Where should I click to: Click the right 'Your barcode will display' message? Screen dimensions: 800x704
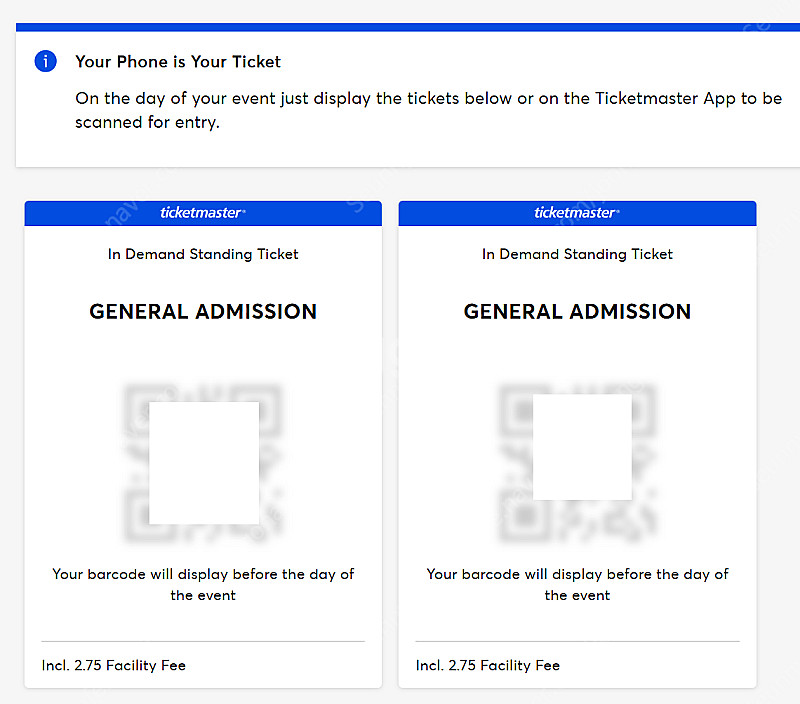tap(577, 585)
